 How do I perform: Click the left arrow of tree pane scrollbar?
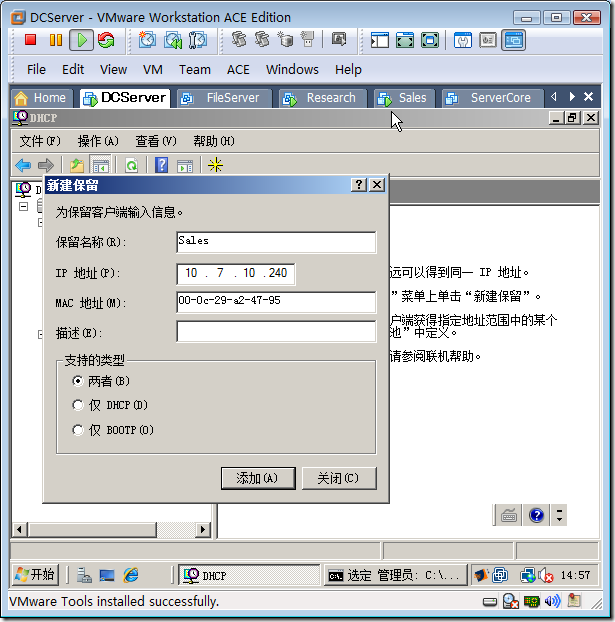coord(19,529)
